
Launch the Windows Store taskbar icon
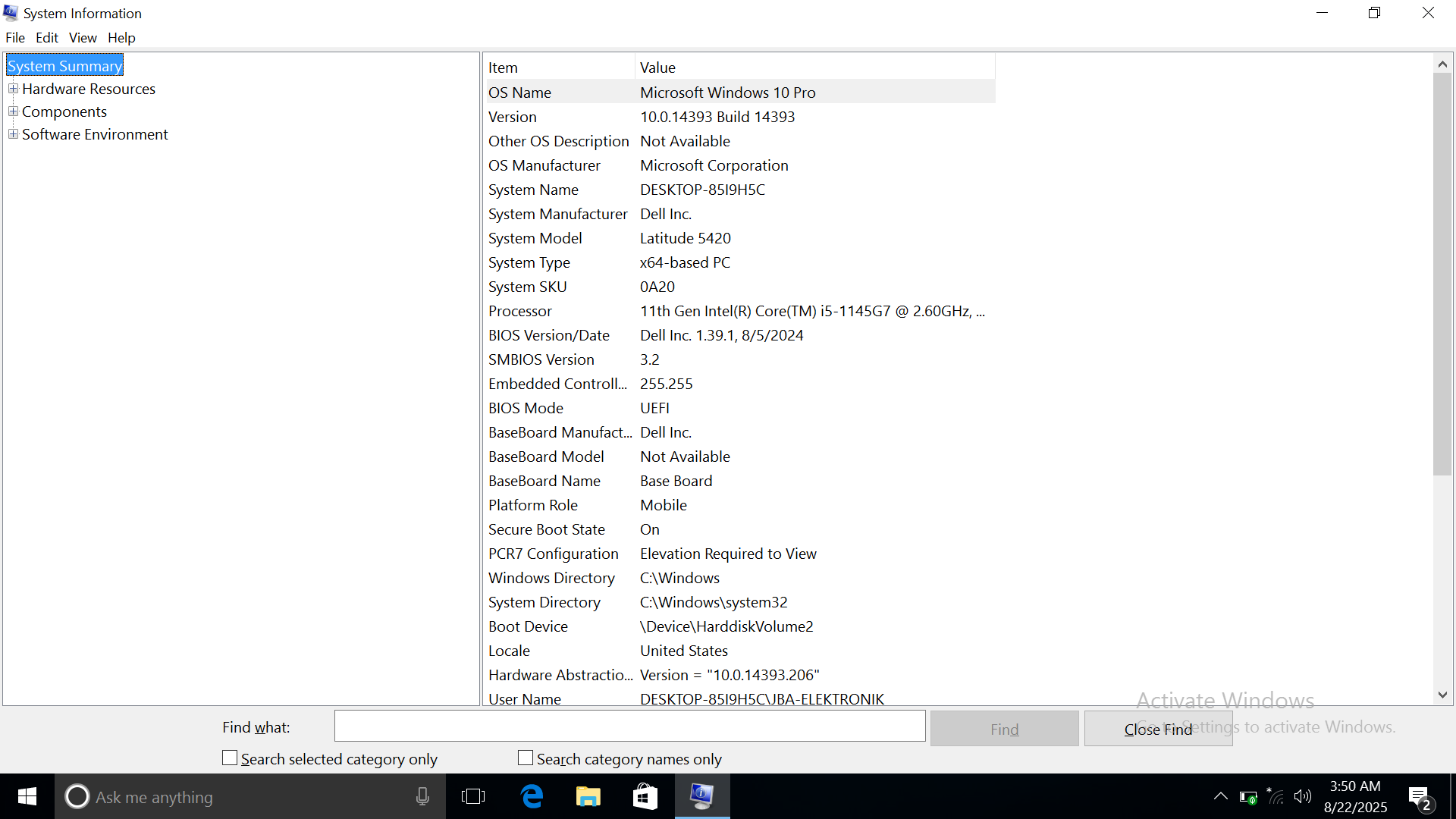click(645, 796)
